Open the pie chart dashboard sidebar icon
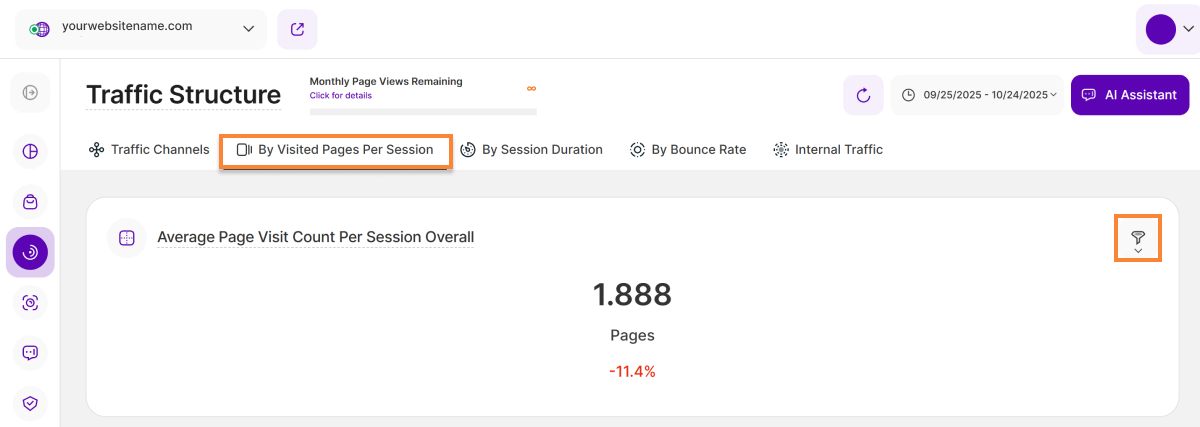The height and width of the screenshot is (427, 1200). pos(30,151)
